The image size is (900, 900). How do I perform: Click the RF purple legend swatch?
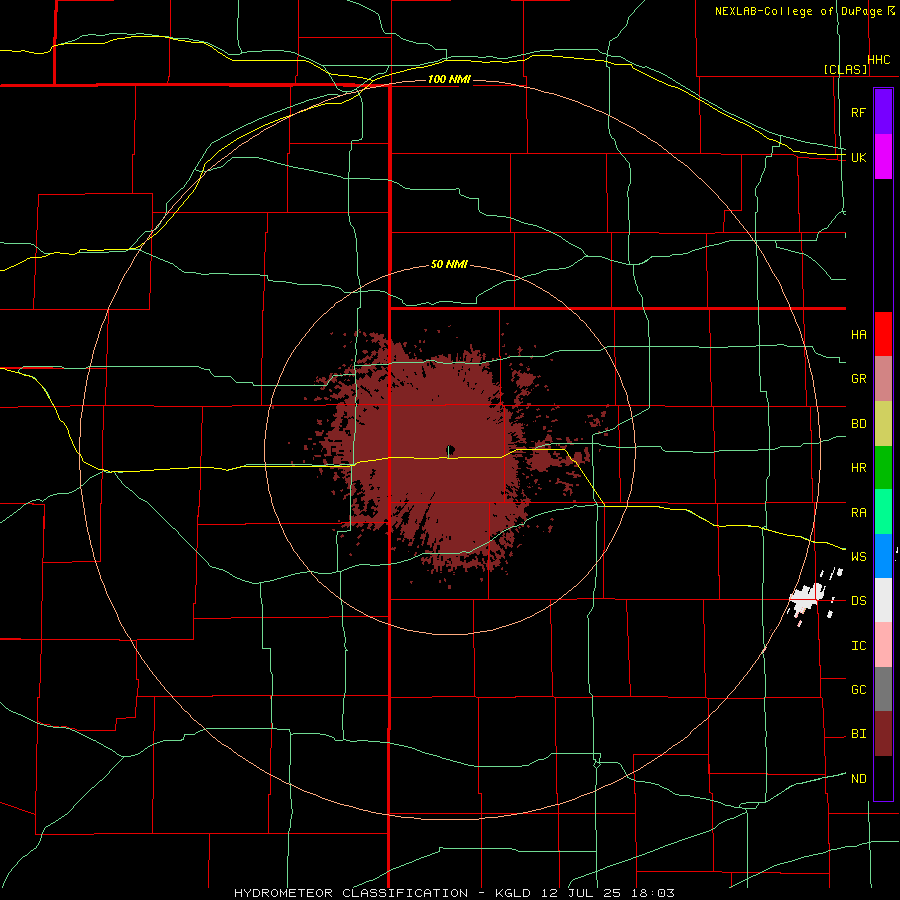883,112
